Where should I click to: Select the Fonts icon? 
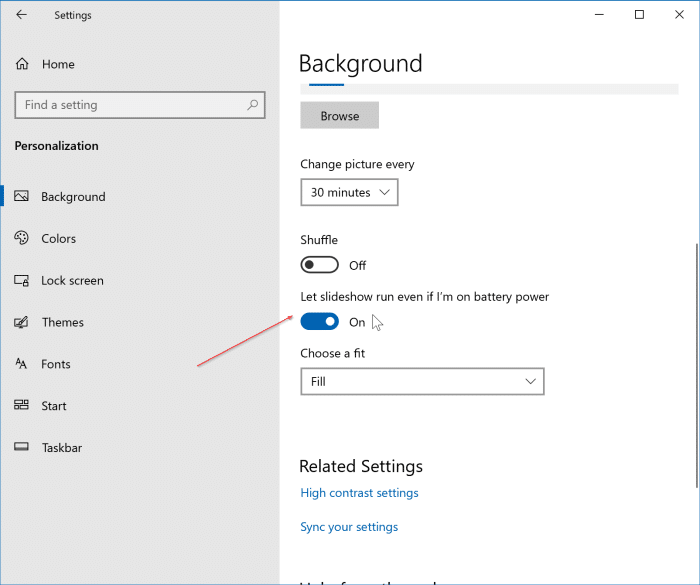tap(21, 364)
